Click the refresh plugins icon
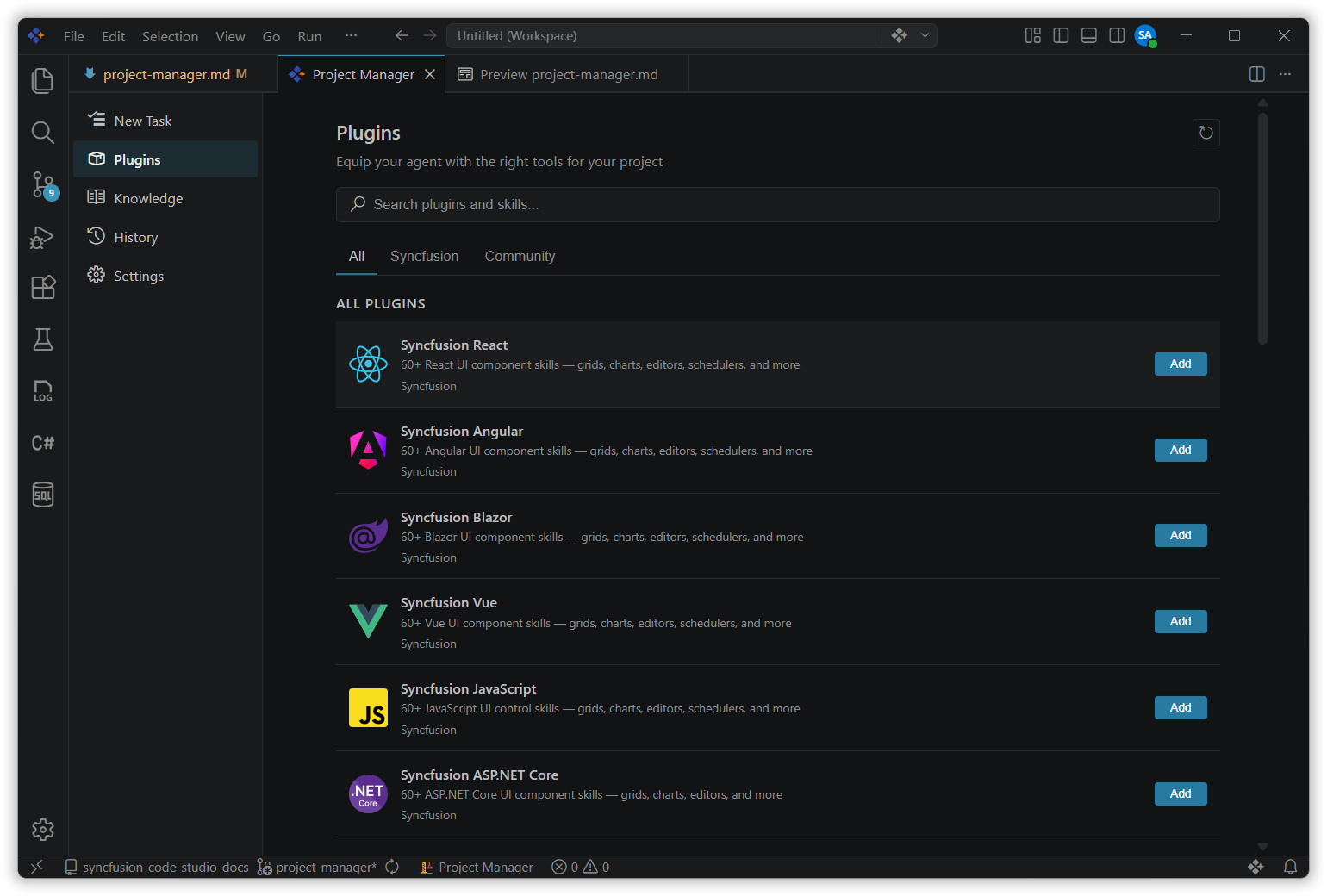Viewport: 1327px width, 896px height. 1206,133
